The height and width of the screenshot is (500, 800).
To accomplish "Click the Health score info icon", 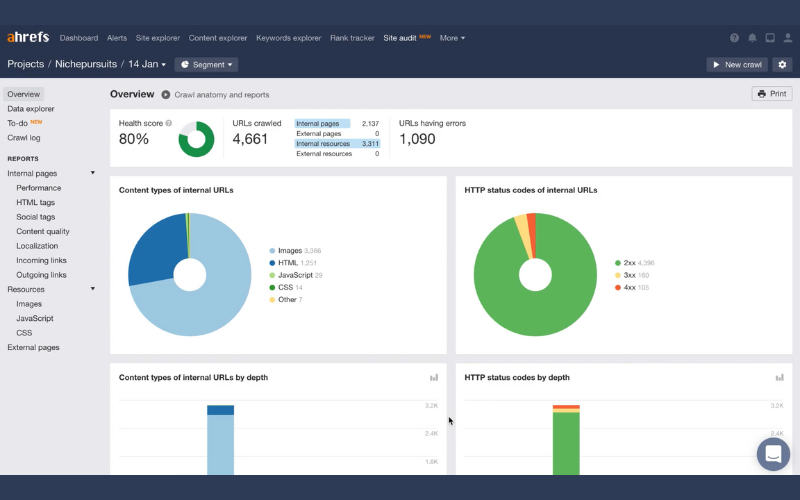I will (x=168, y=123).
